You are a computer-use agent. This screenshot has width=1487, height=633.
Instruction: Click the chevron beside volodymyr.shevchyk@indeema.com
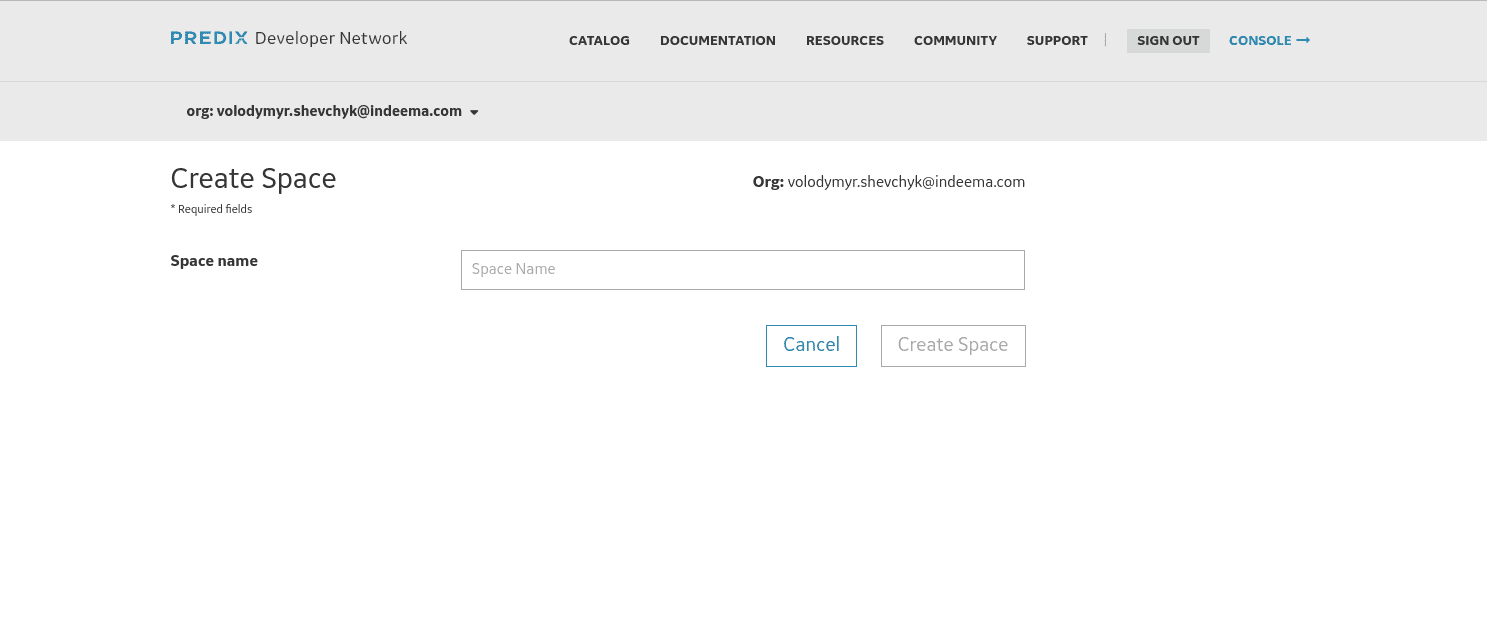click(x=474, y=112)
